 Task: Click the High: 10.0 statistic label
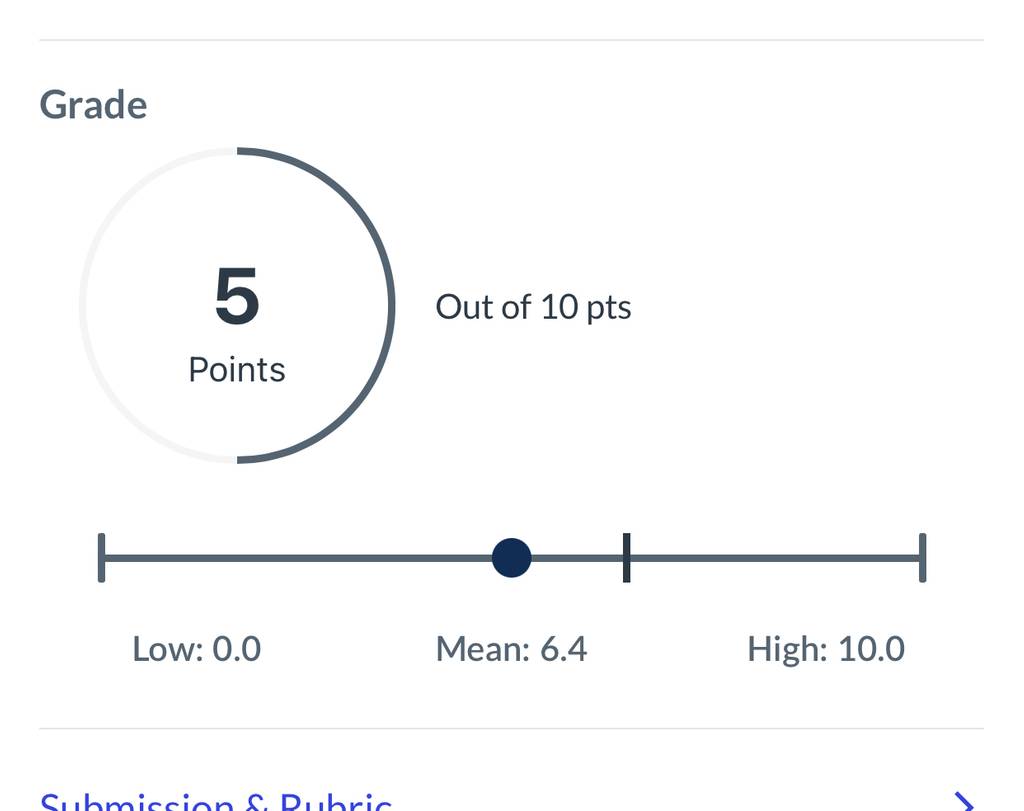(x=826, y=649)
